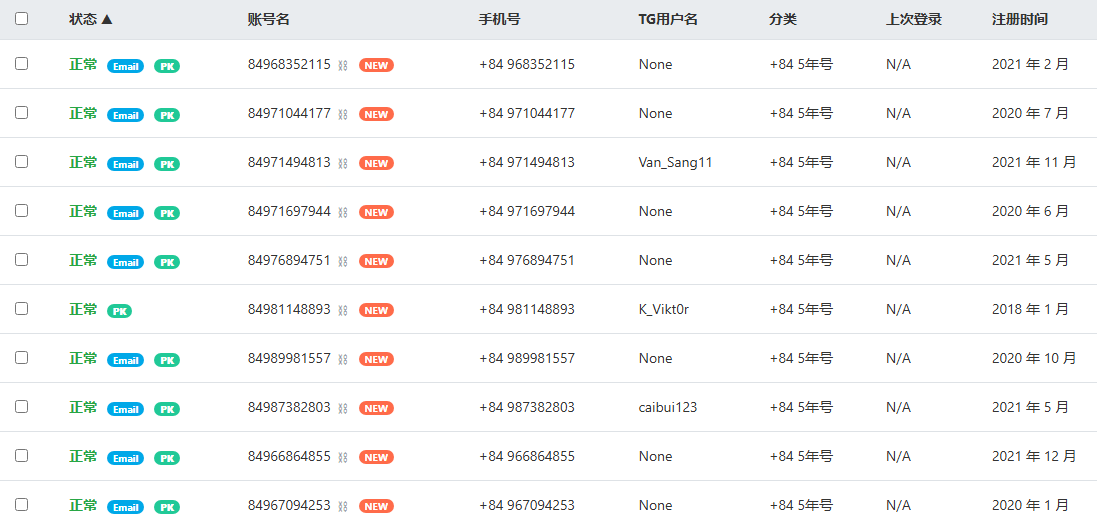Click link icon next to 84968352115
This screenshot has width=1097, height=528.
(343, 65)
